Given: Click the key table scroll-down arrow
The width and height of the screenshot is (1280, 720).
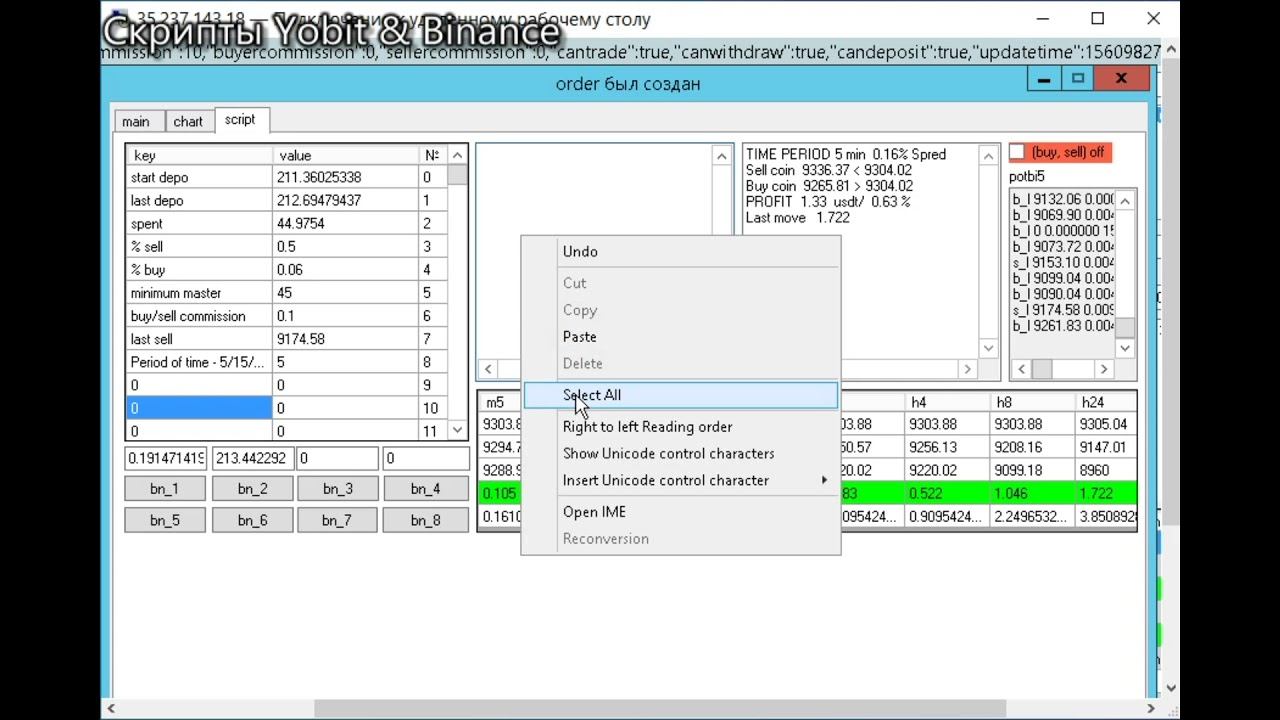Looking at the screenshot, I should pos(457,430).
